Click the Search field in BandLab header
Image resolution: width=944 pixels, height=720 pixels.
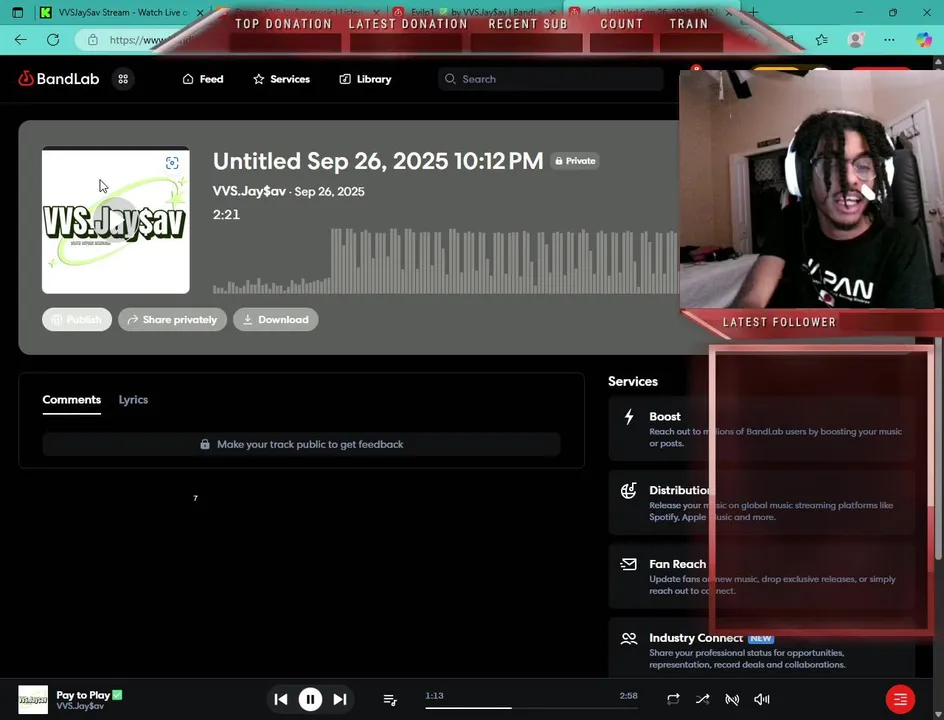(550, 79)
